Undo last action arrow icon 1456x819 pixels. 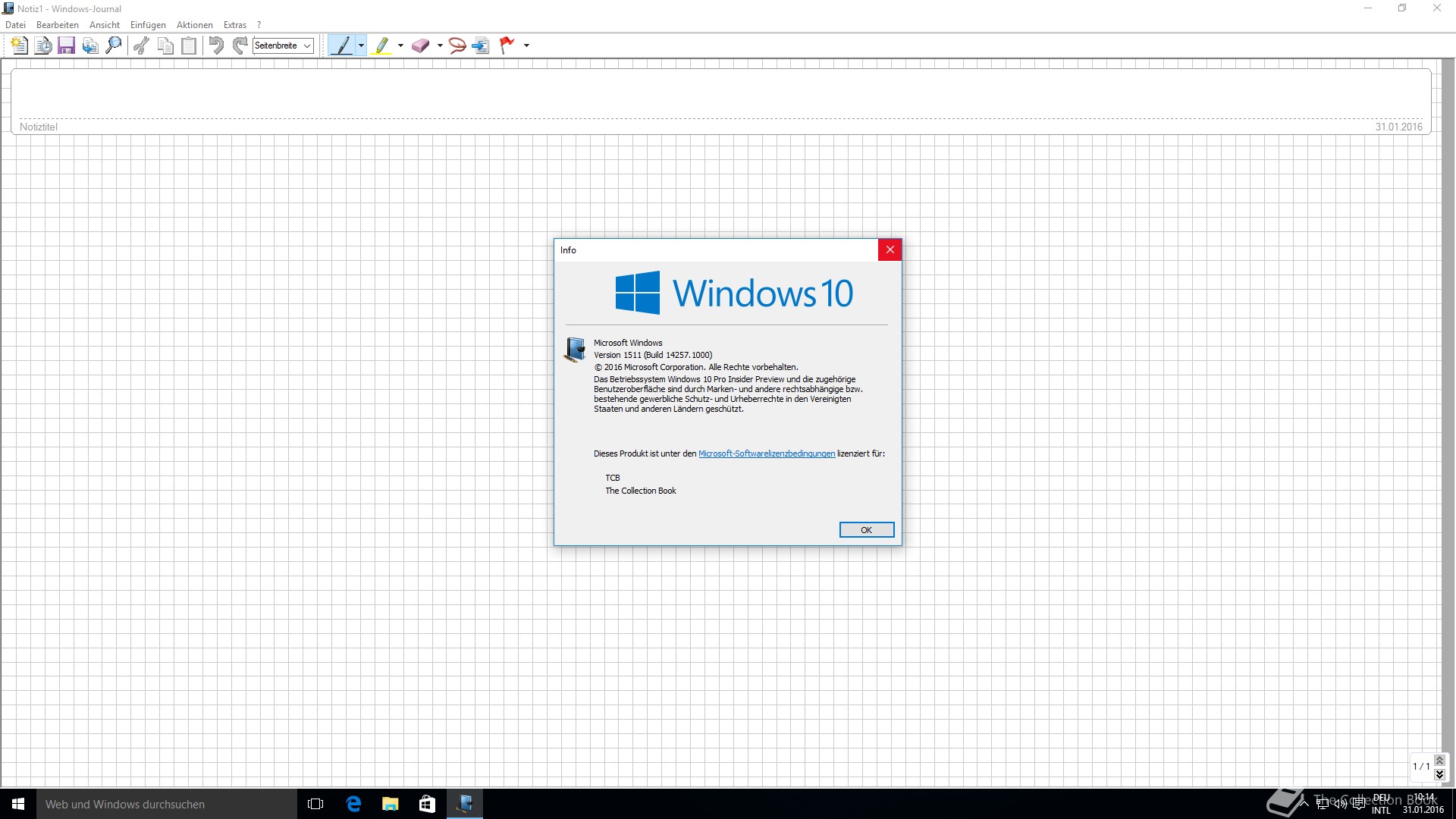[216, 45]
